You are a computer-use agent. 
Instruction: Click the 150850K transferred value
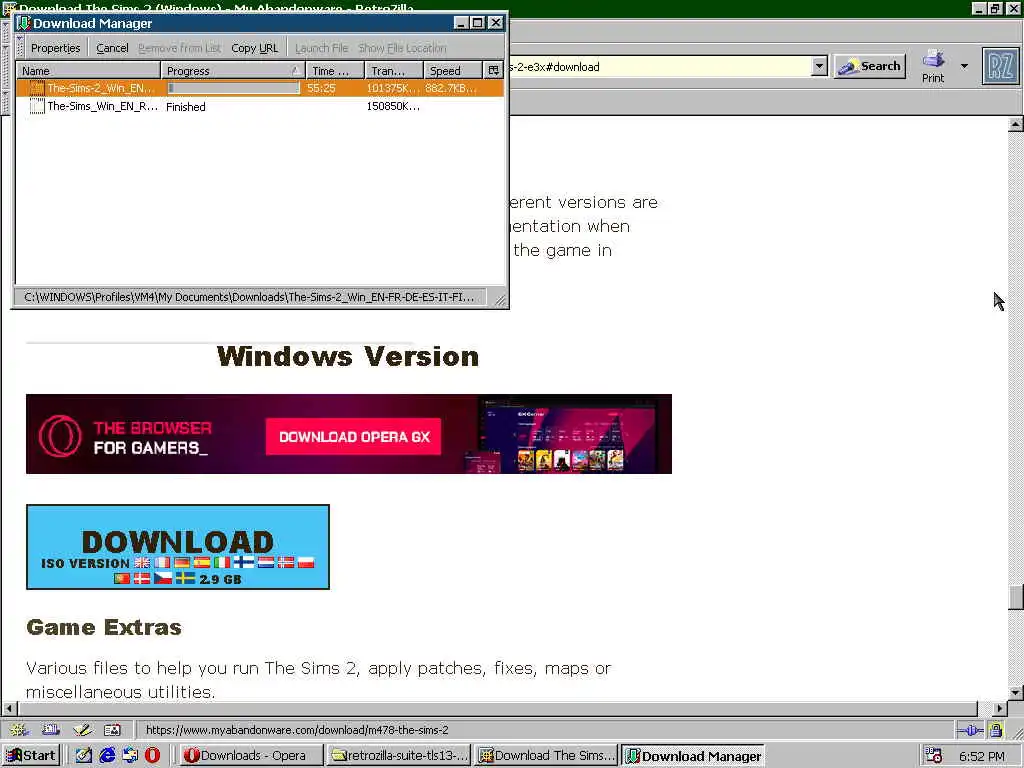pyautogui.click(x=392, y=106)
